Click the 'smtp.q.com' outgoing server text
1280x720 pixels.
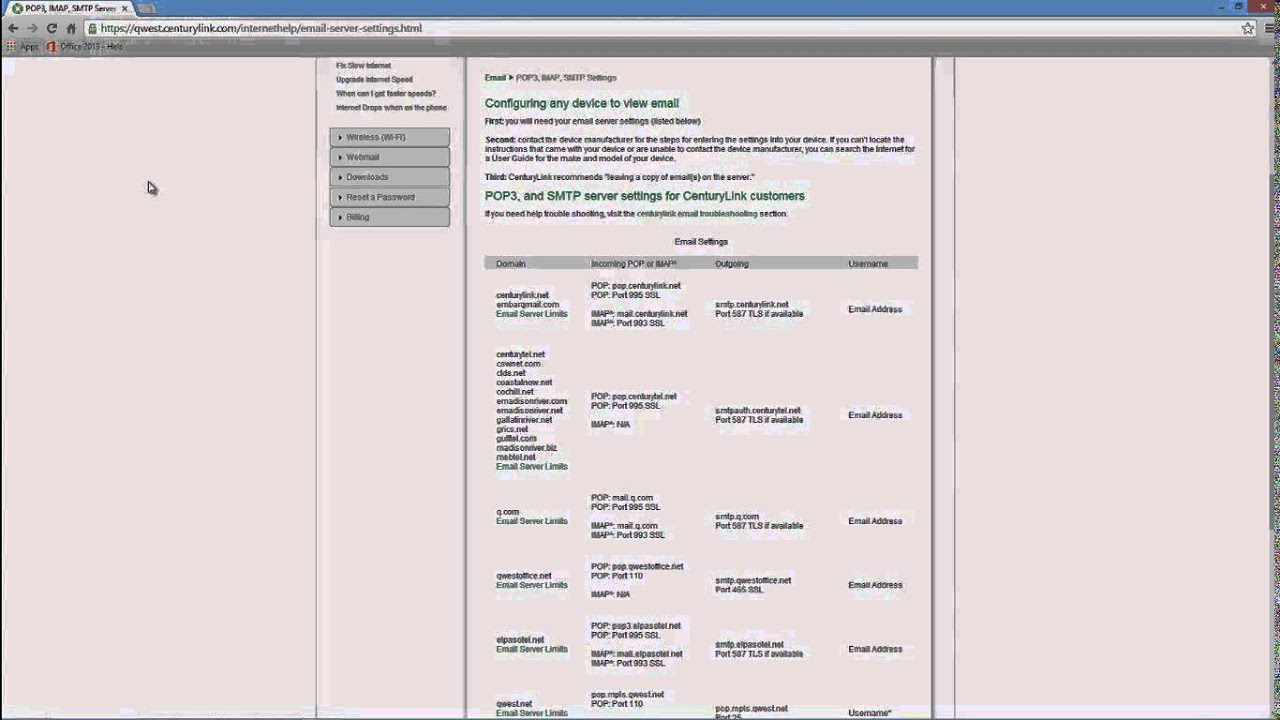(737, 517)
